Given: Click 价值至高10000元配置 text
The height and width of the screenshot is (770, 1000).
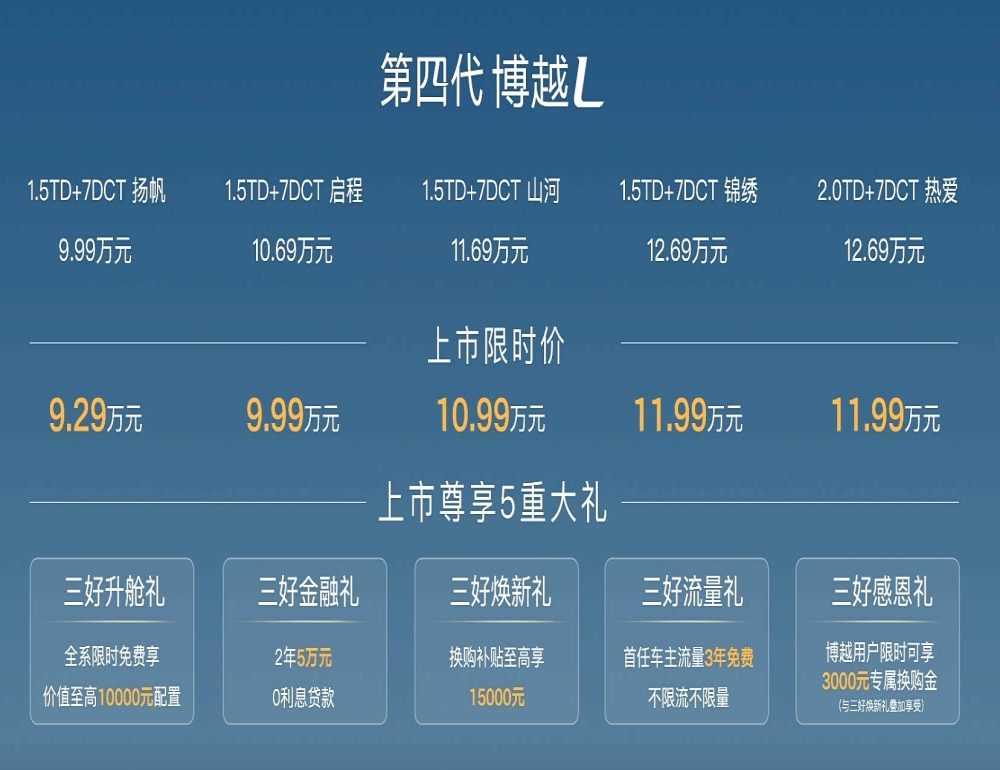Looking at the screenshot, I should 112,697.
